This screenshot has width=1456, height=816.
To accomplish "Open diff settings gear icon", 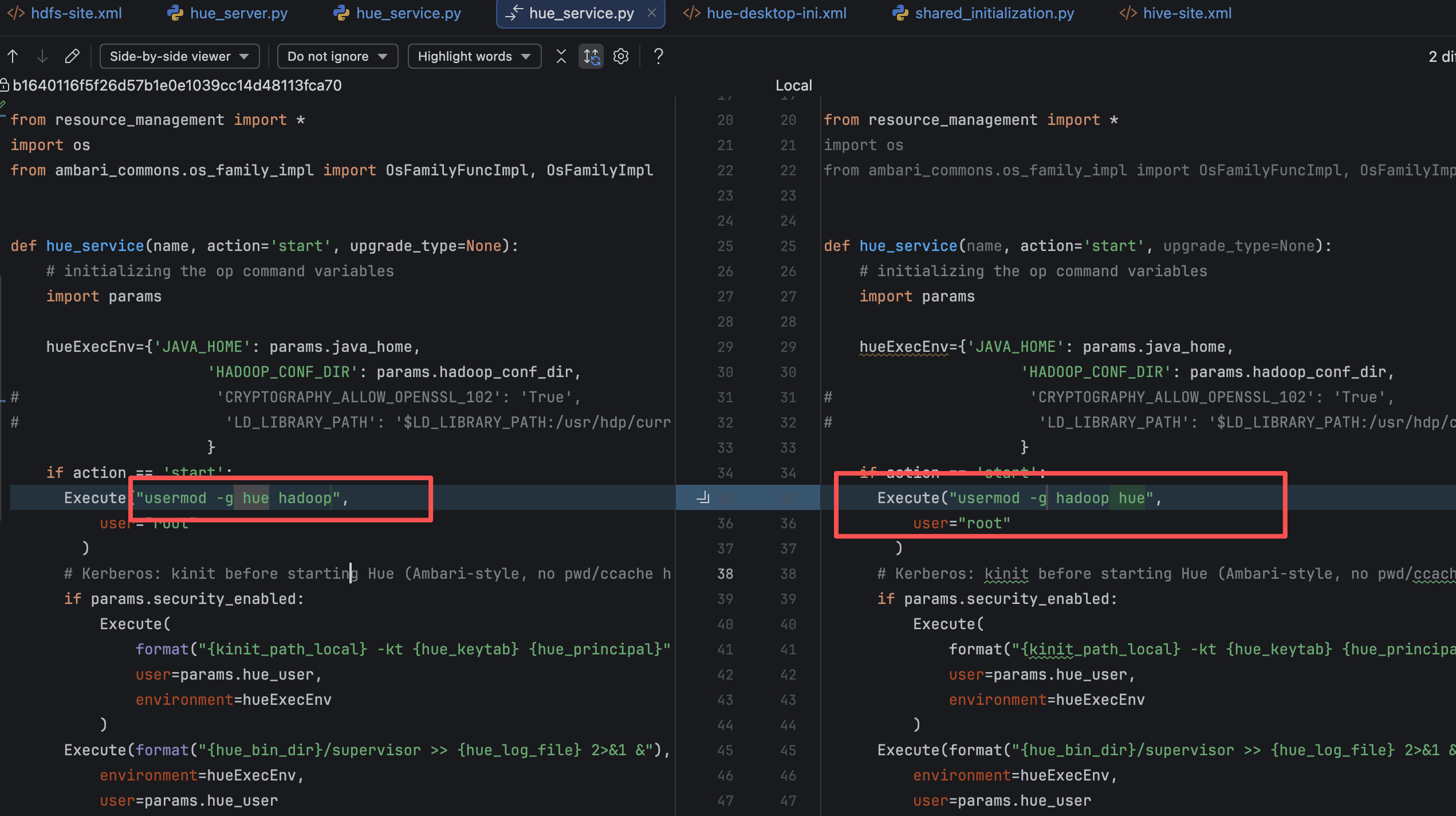I will point(621,56).
